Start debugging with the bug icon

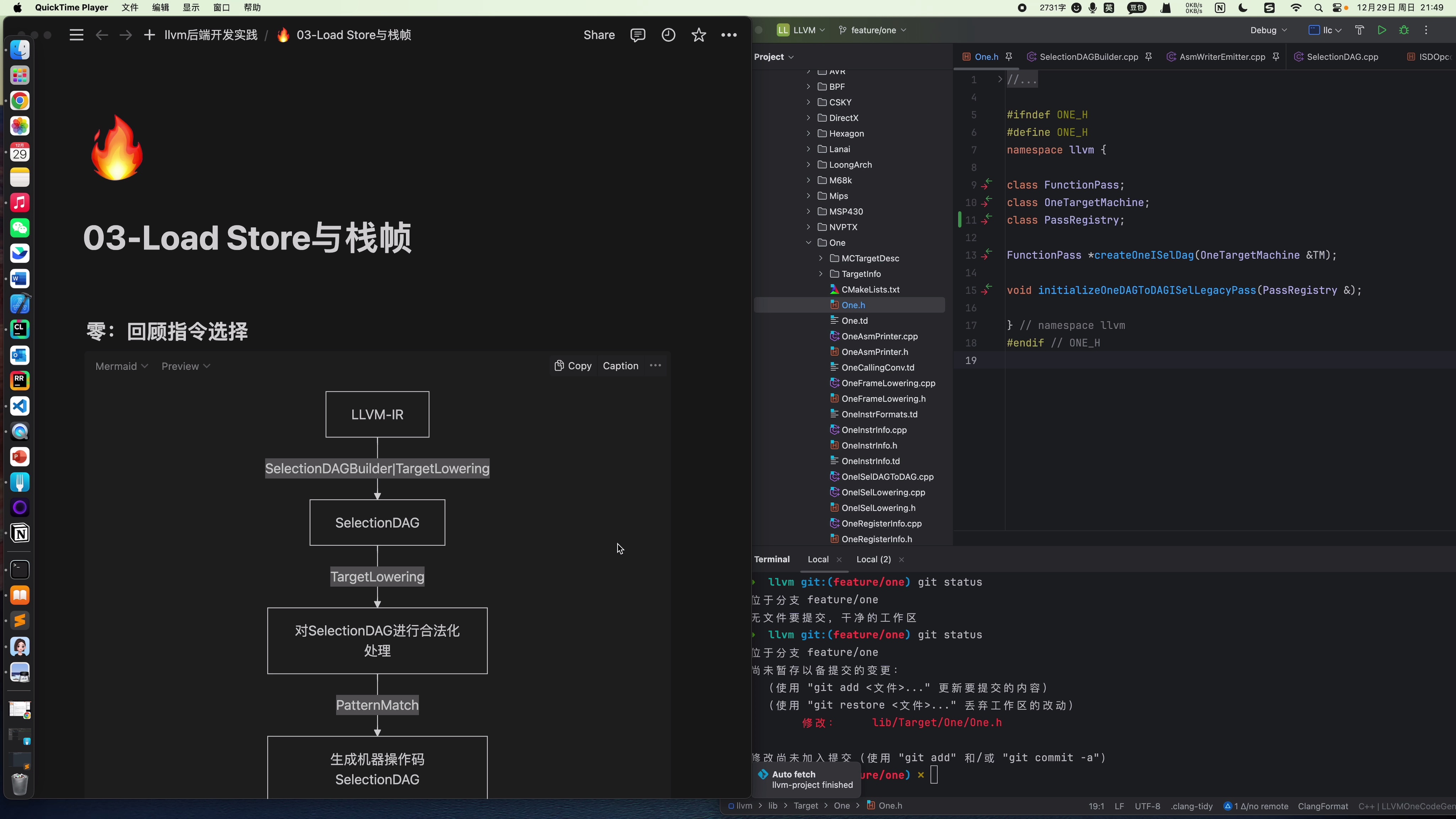click(x=1404, y=30)
